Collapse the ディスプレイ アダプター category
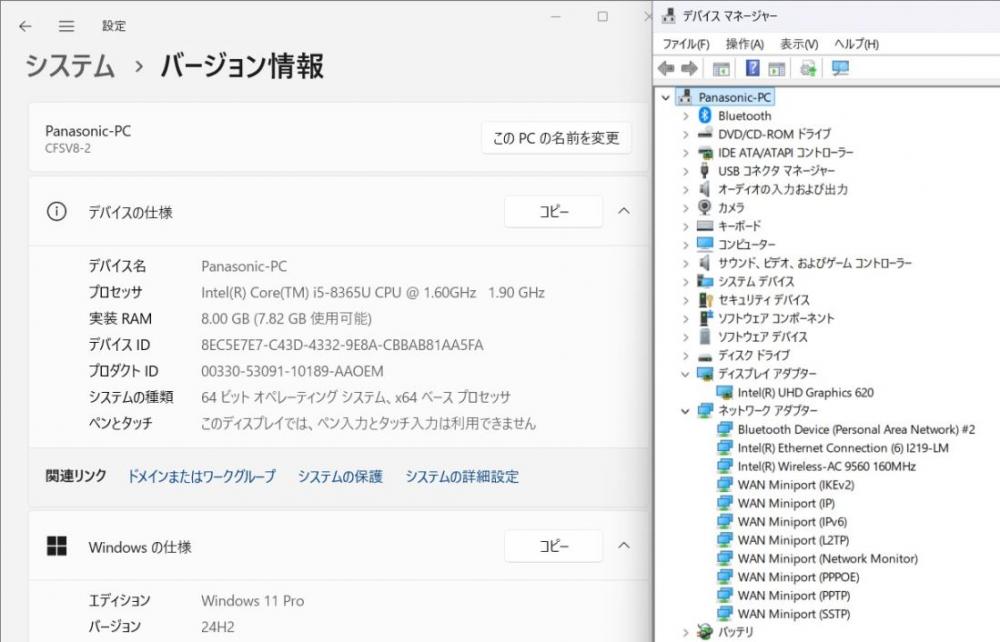The width and height of the screenshot is (1000, 642). (686, 374)
